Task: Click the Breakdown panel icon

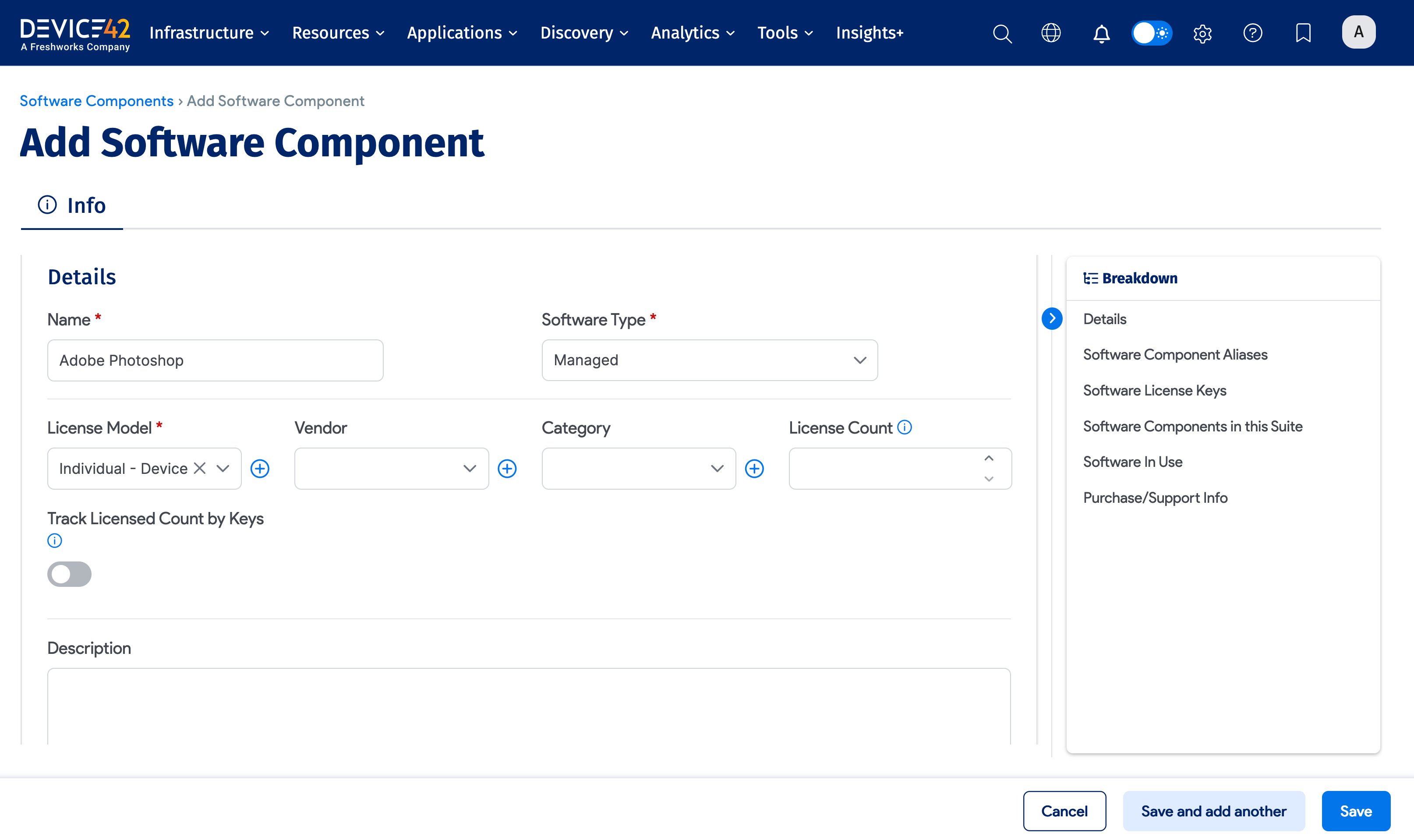Action: click(1090, 278)
